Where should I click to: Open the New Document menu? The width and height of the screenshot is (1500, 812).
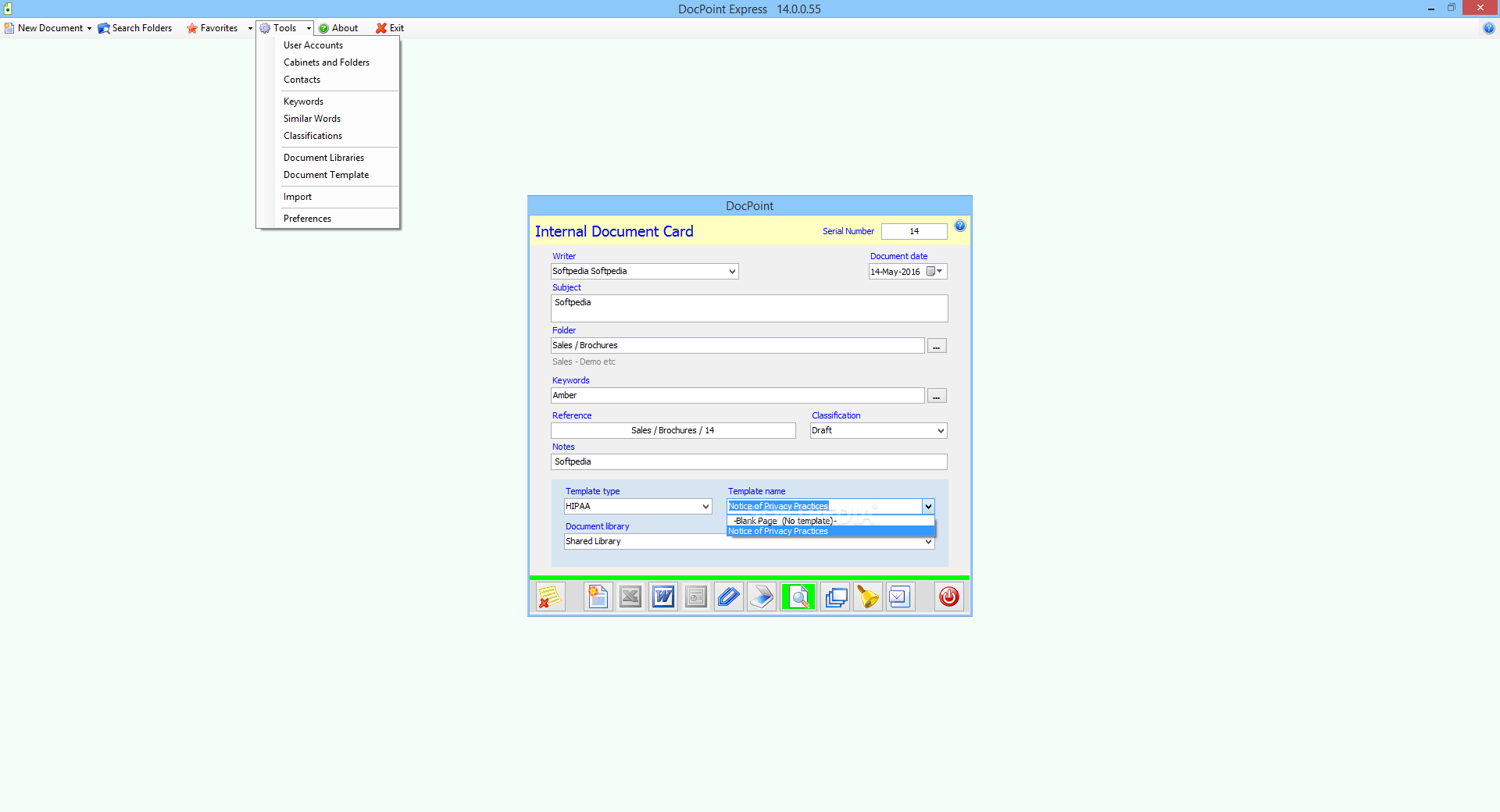coord(48,28)
